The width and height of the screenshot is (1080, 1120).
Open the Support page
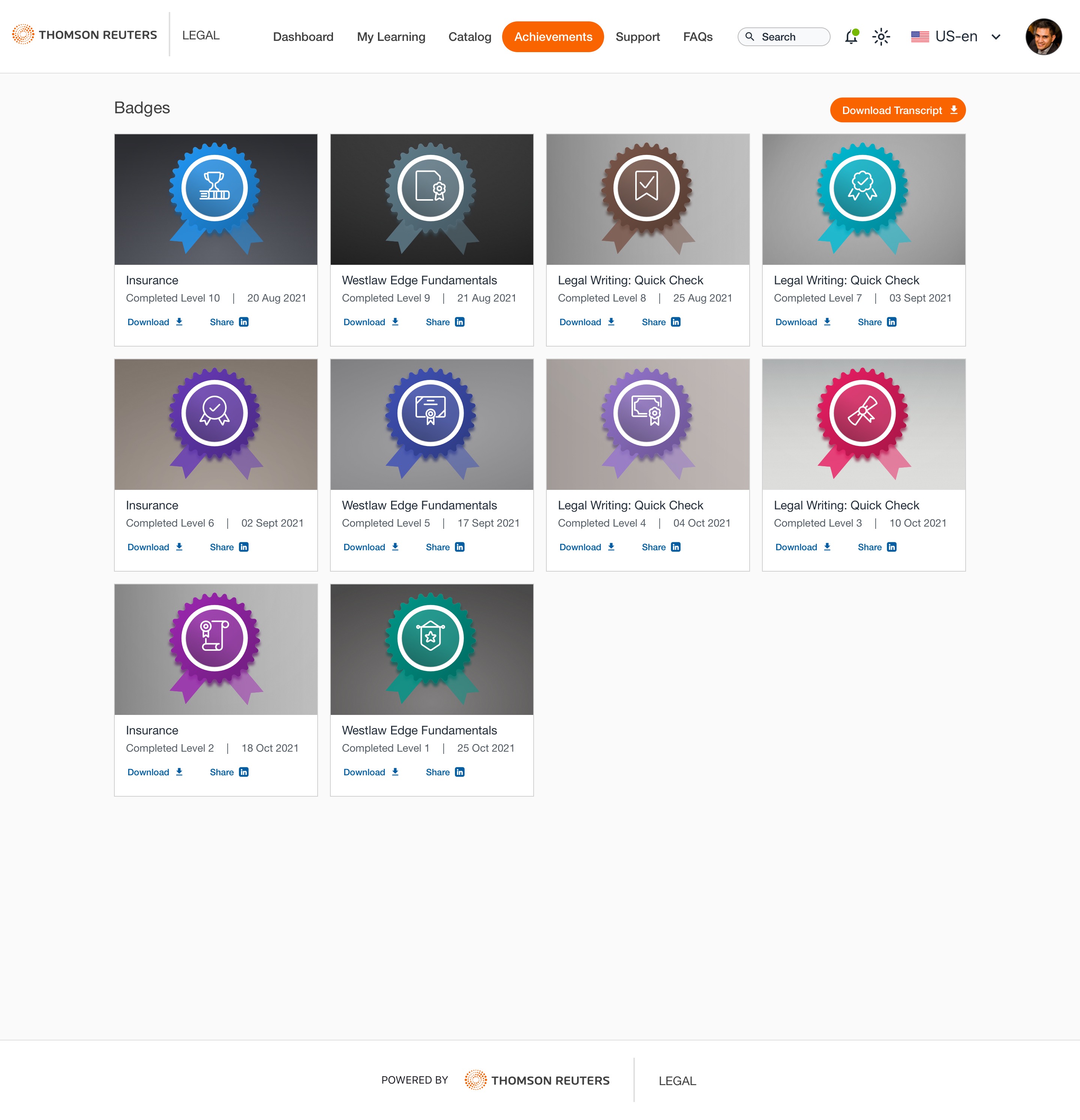(x=637, y=37)
